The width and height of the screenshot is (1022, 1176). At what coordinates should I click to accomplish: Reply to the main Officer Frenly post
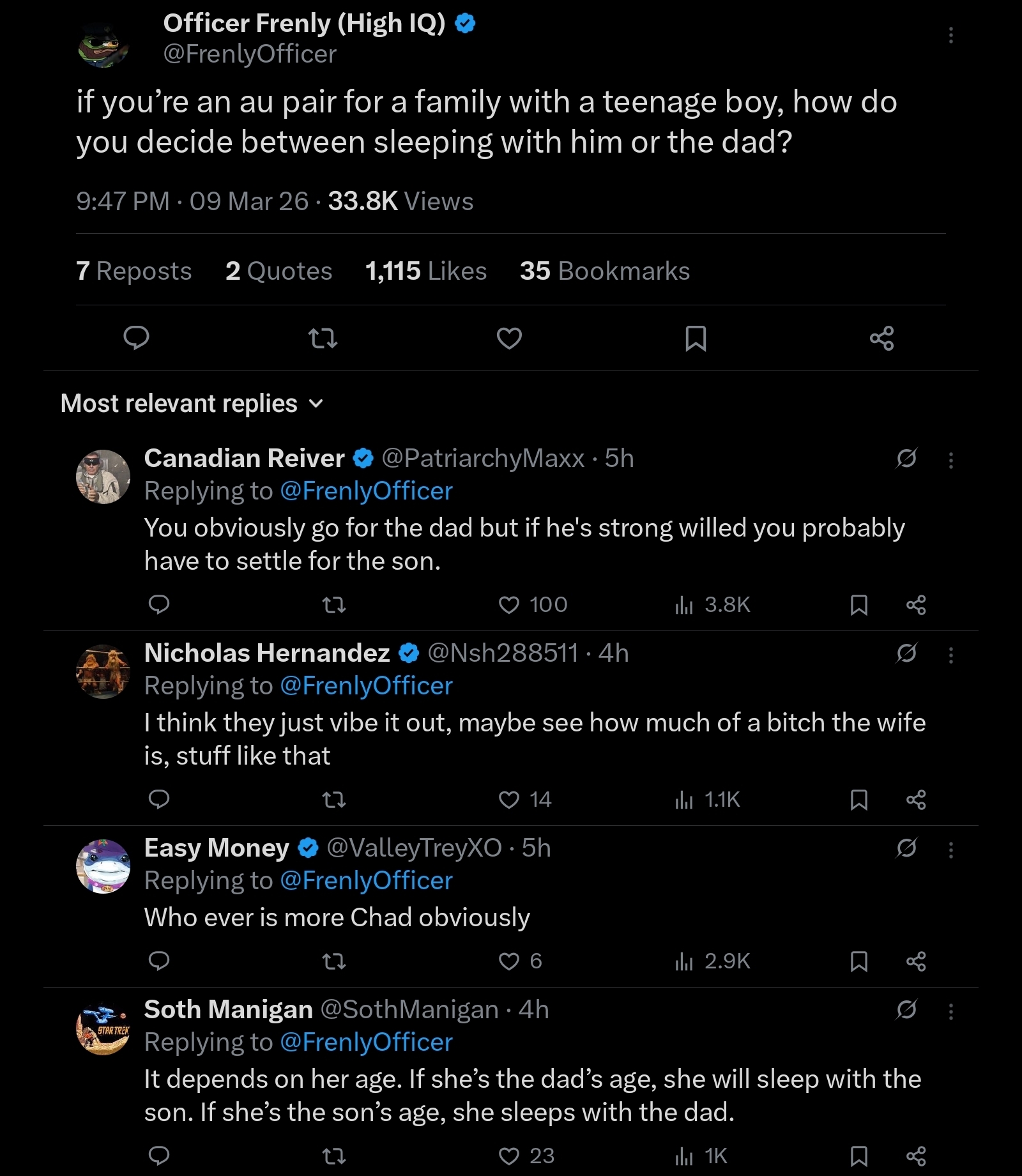click(x=136, y=337)
